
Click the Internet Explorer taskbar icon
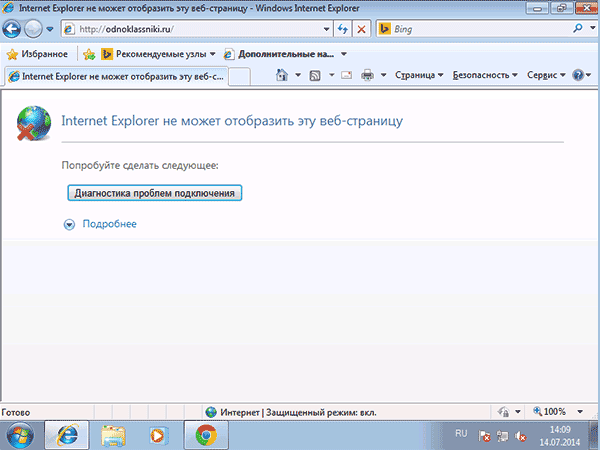click(x=67, y=435)
